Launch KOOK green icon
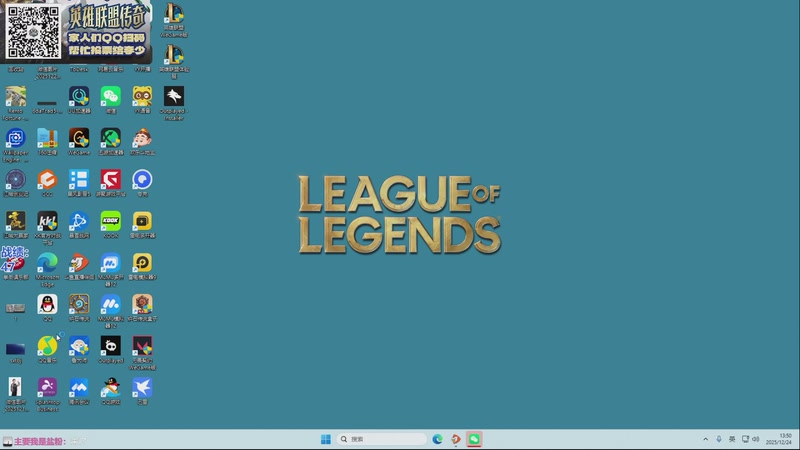Viewport: 800px width, 450px height. [x=111, y=221]
